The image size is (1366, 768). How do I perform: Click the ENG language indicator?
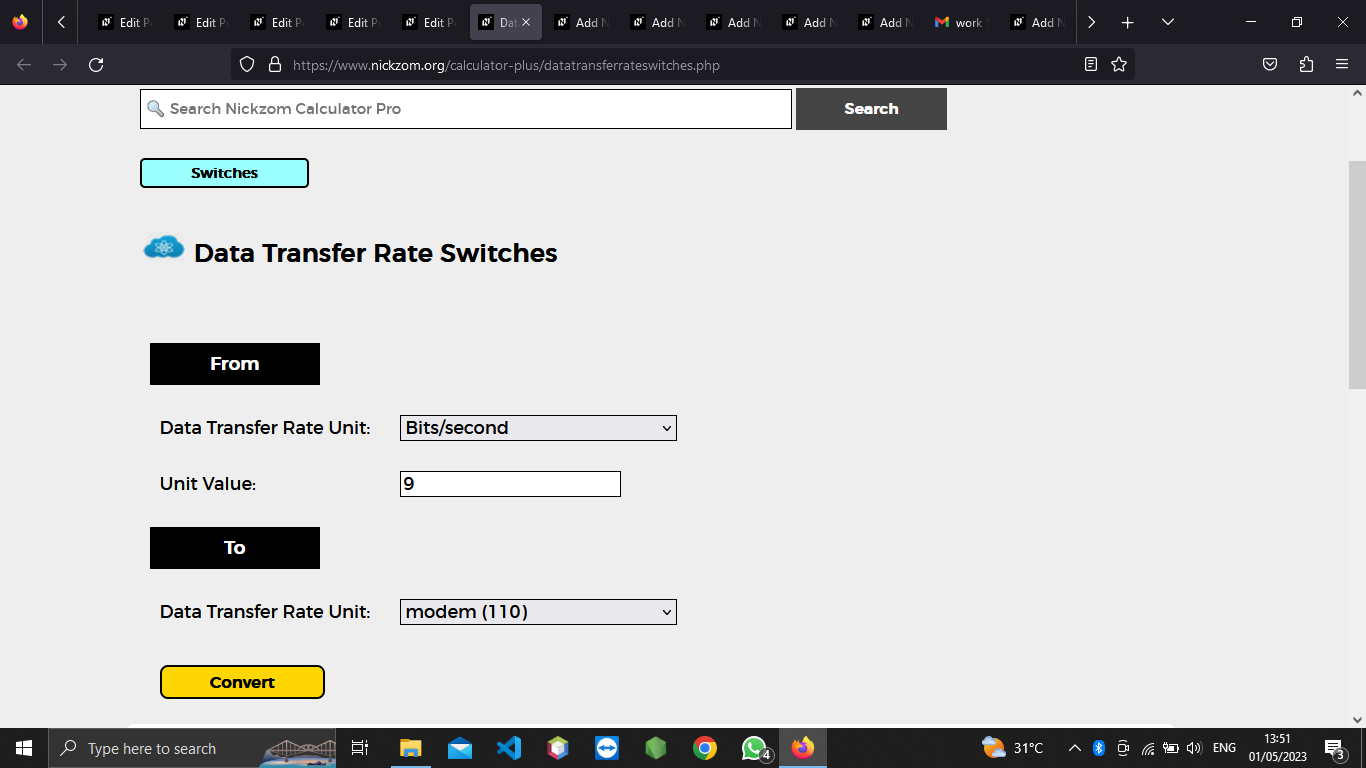pos(1224,748)
